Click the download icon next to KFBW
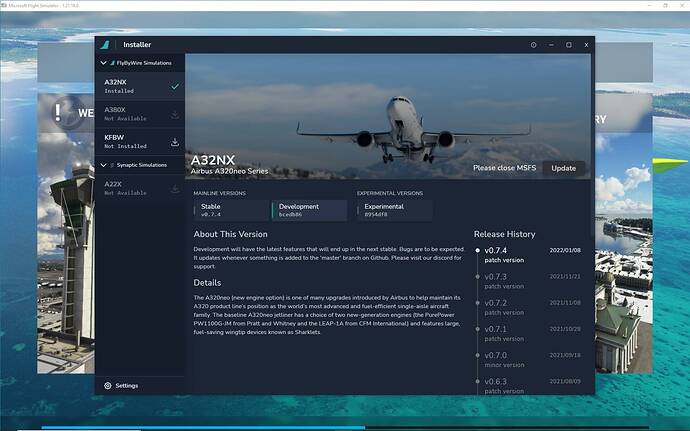The height and width of the screenshot is (431, 690). tap(175, 141)
